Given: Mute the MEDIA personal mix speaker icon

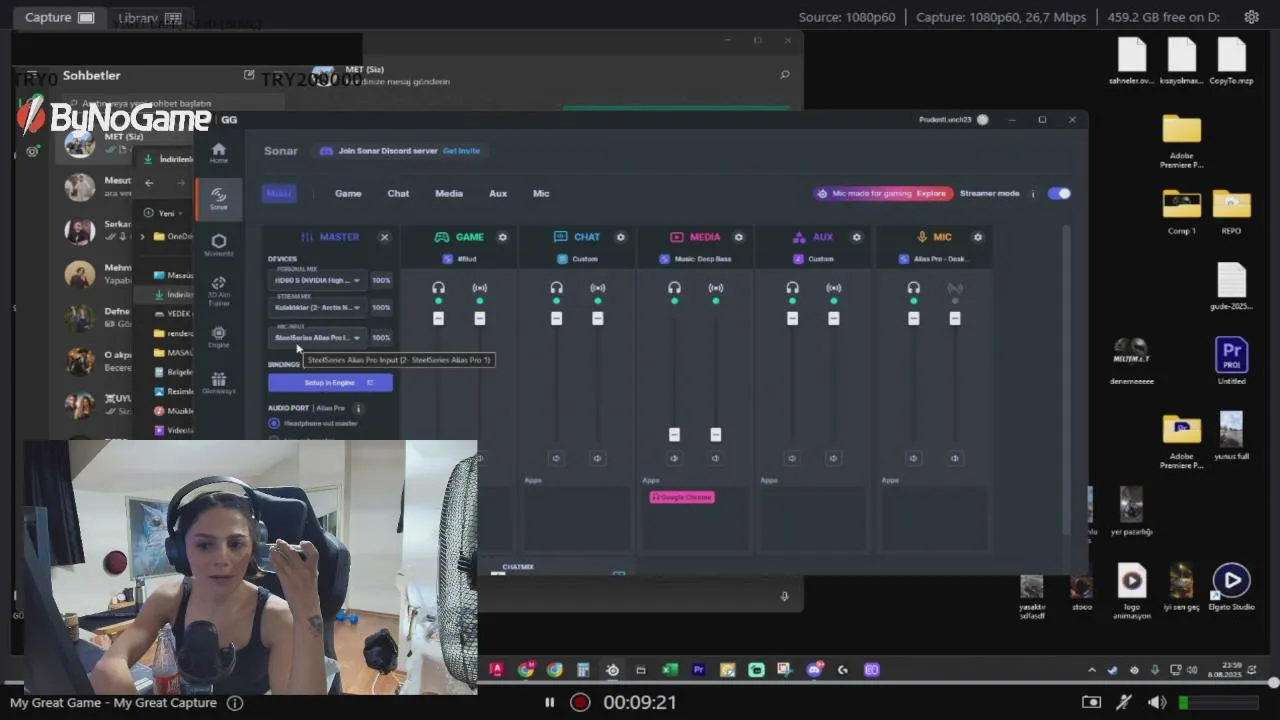Looking at the screenshot, I should (x=674, y=458).
